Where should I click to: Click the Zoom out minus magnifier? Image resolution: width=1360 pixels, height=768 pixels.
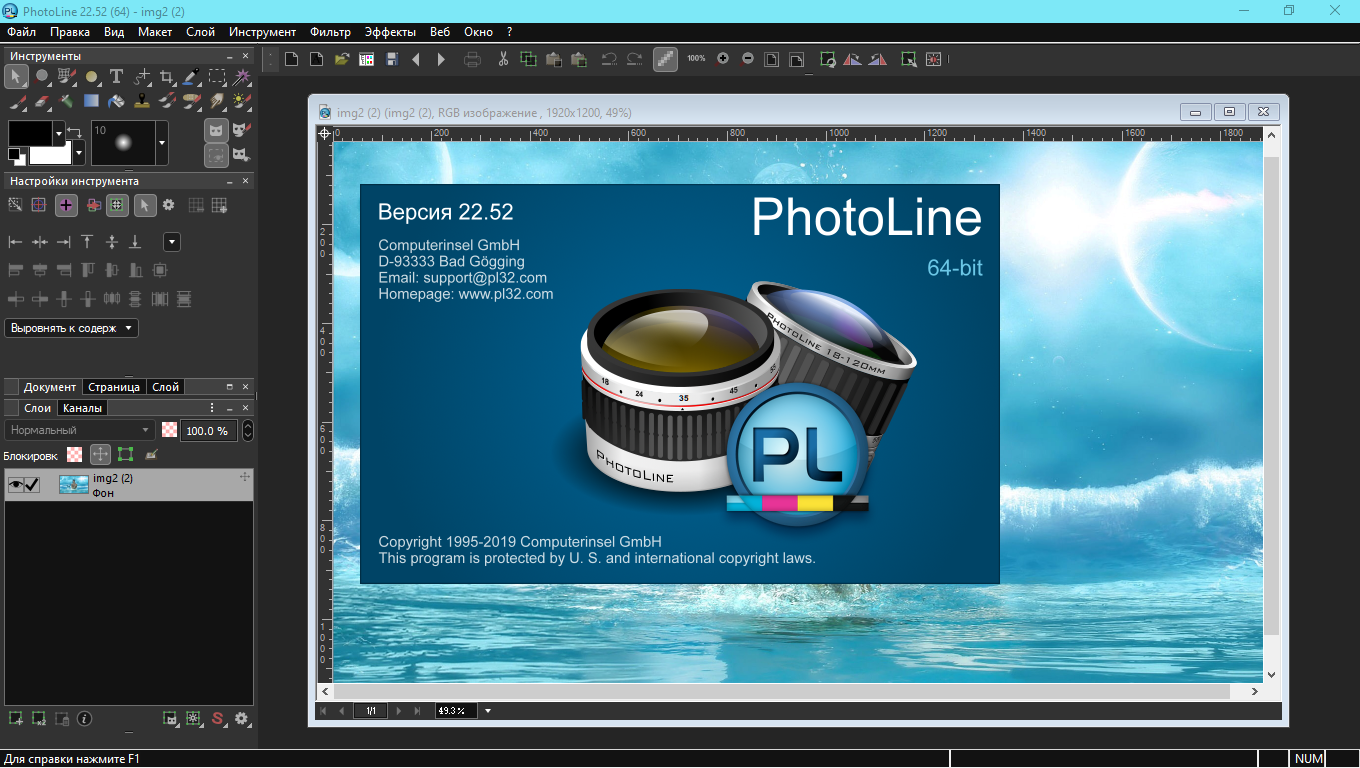[748, 59]
